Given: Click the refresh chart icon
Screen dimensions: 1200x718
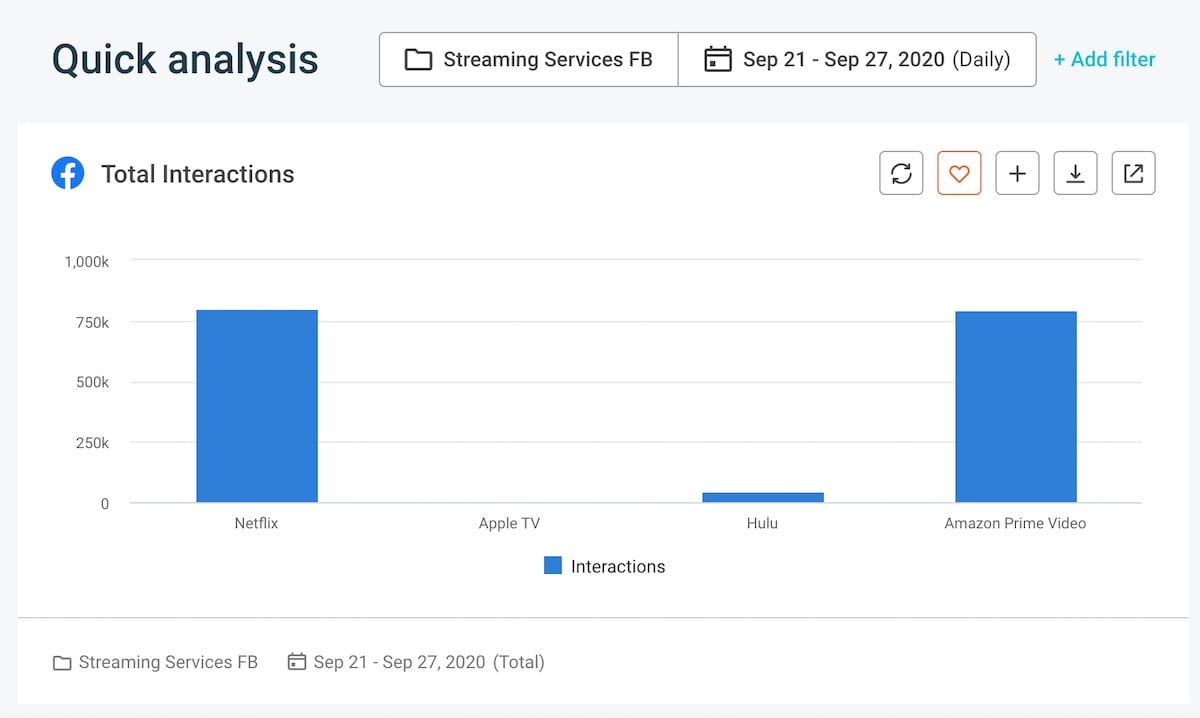Looking at the screenshot, I should point(901,173).
